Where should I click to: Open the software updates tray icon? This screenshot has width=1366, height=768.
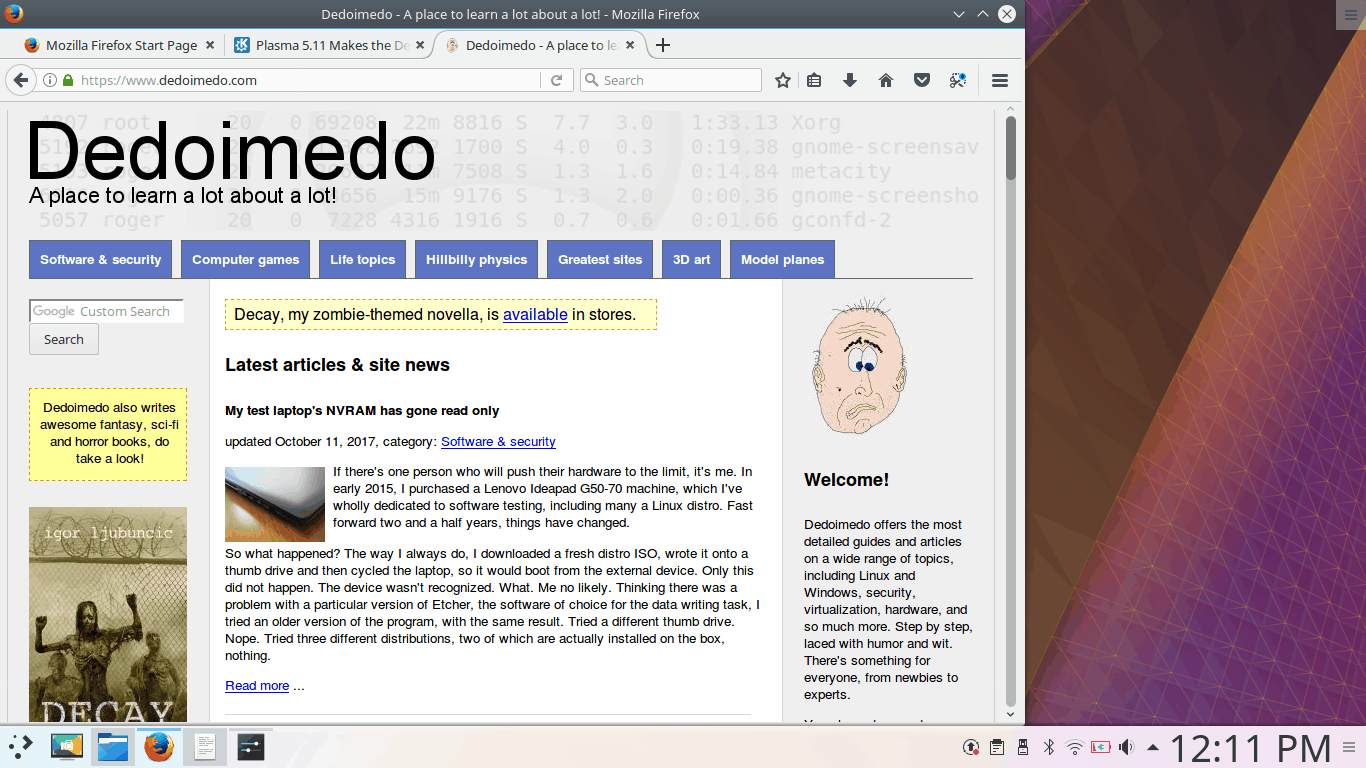[x=970, y=747]
